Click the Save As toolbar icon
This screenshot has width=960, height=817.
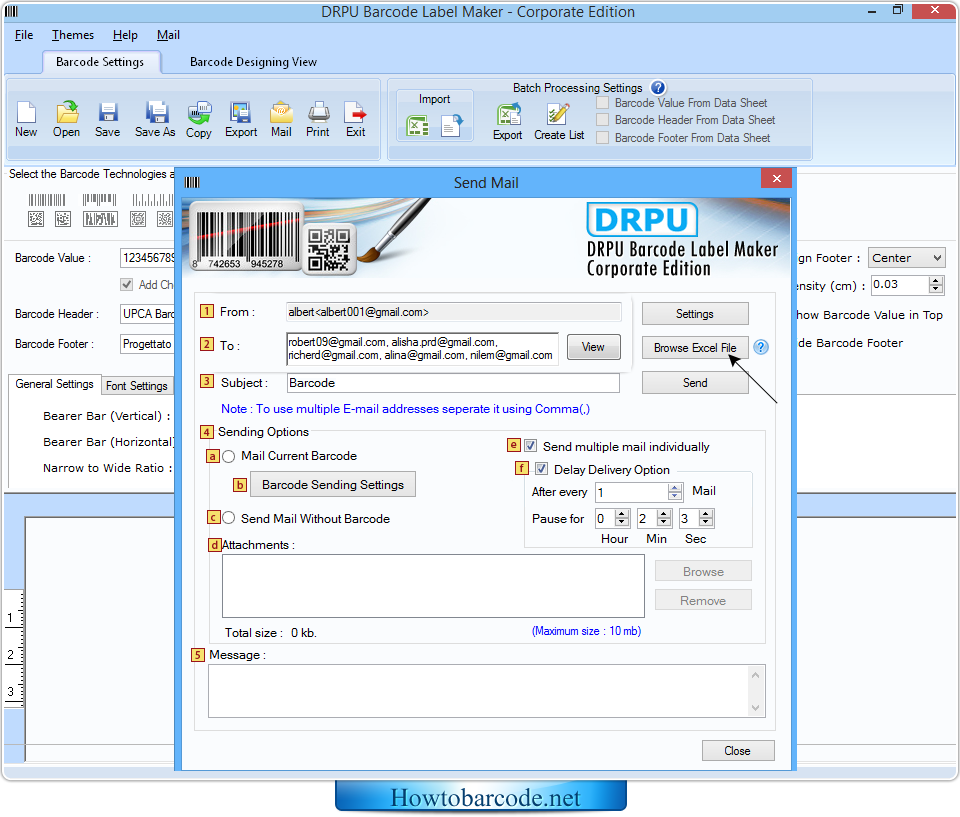(x=156, y=119)
